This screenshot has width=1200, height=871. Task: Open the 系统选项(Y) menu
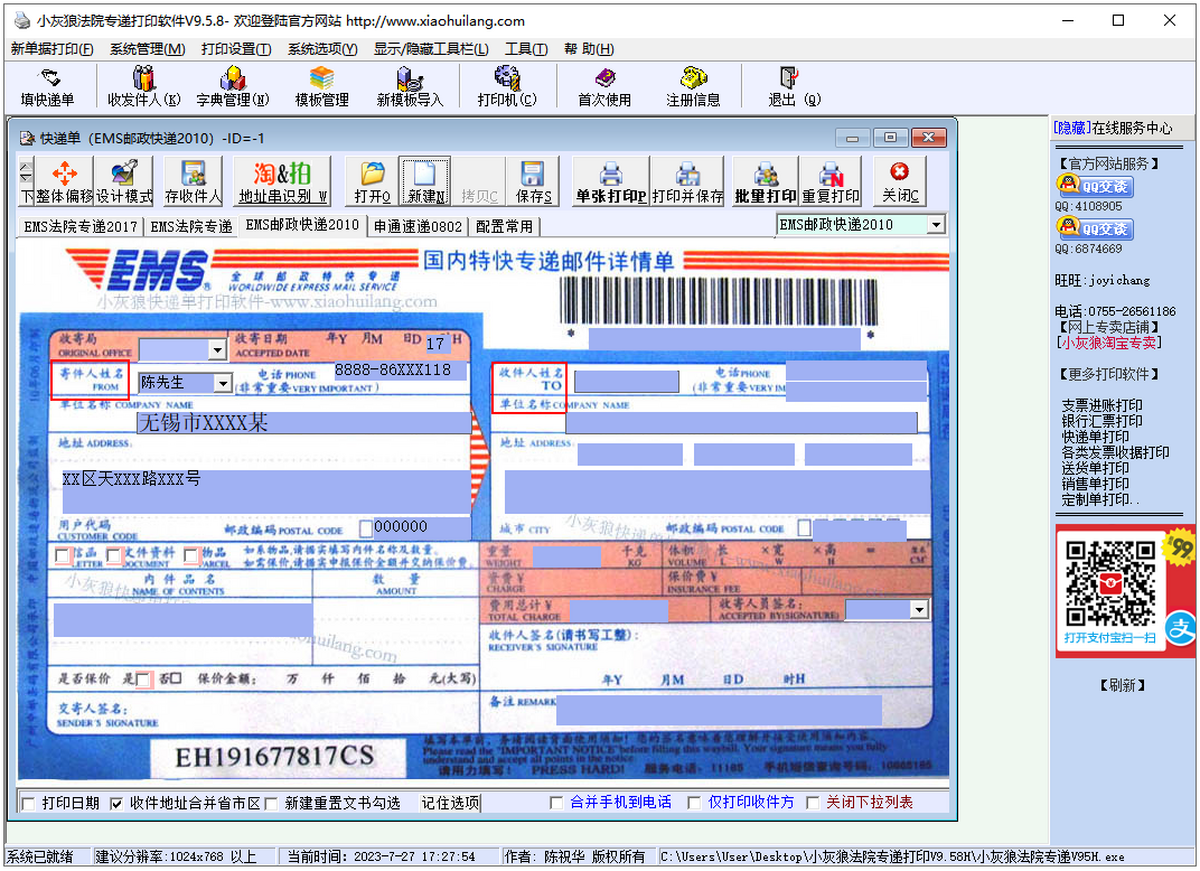(x=323, y=49)
